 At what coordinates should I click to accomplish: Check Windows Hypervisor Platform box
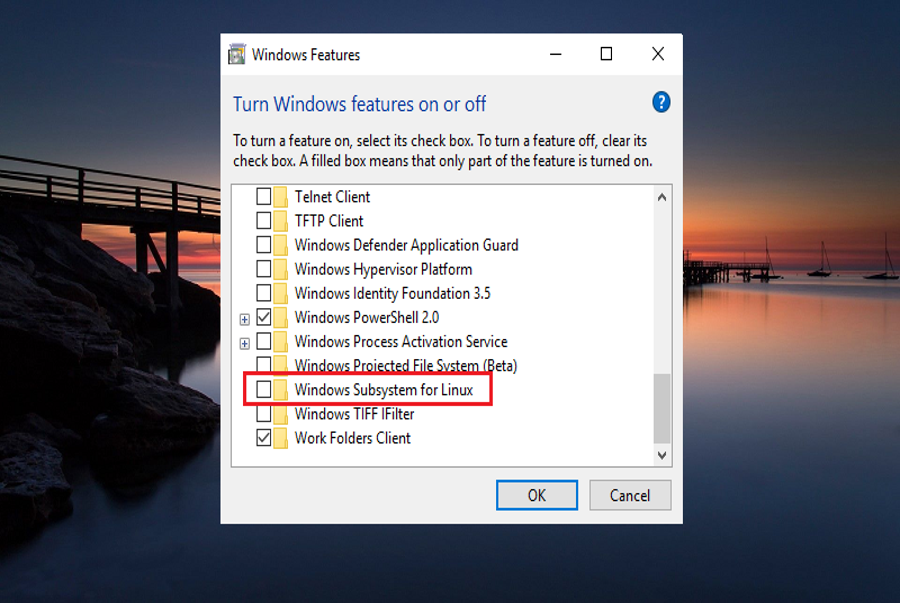click(x=263, y=269)
